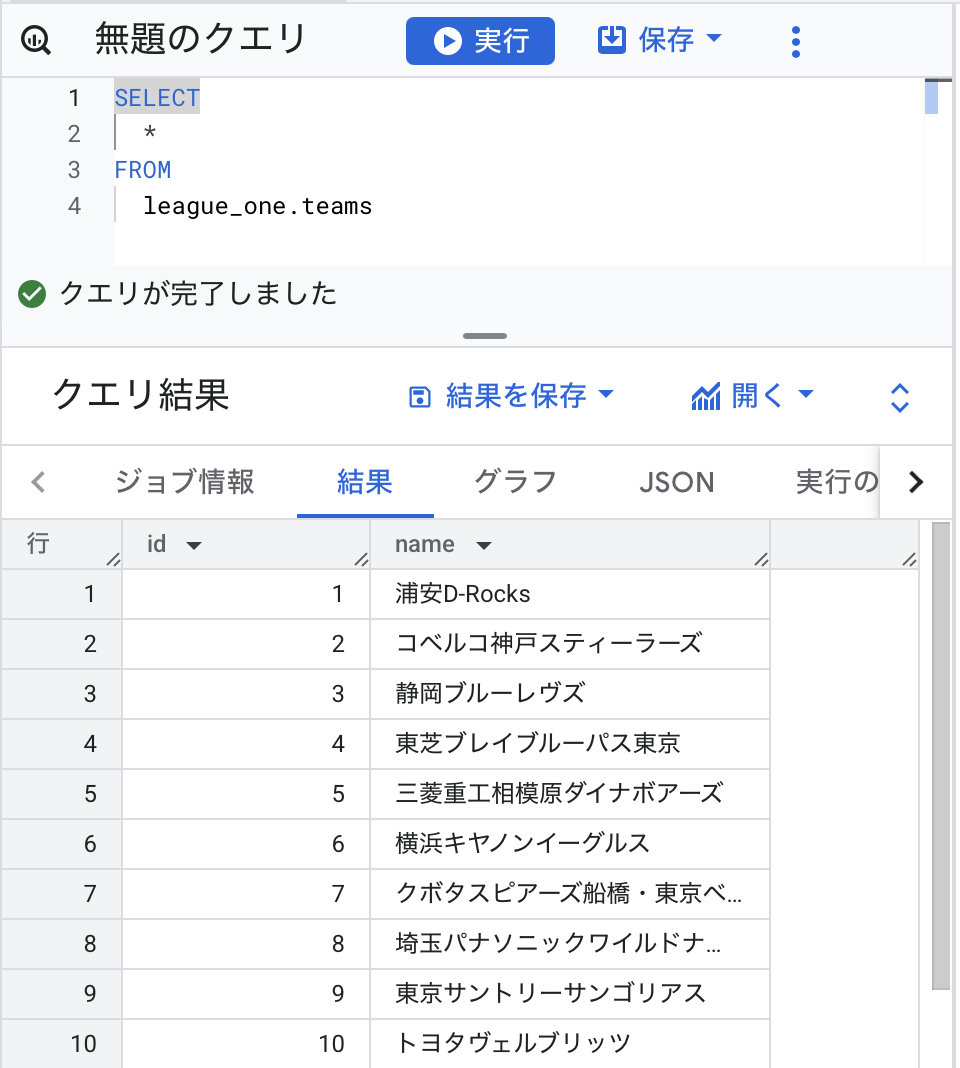
Task: Click the name column resize handle icon
Action: [x=761, y=559]
